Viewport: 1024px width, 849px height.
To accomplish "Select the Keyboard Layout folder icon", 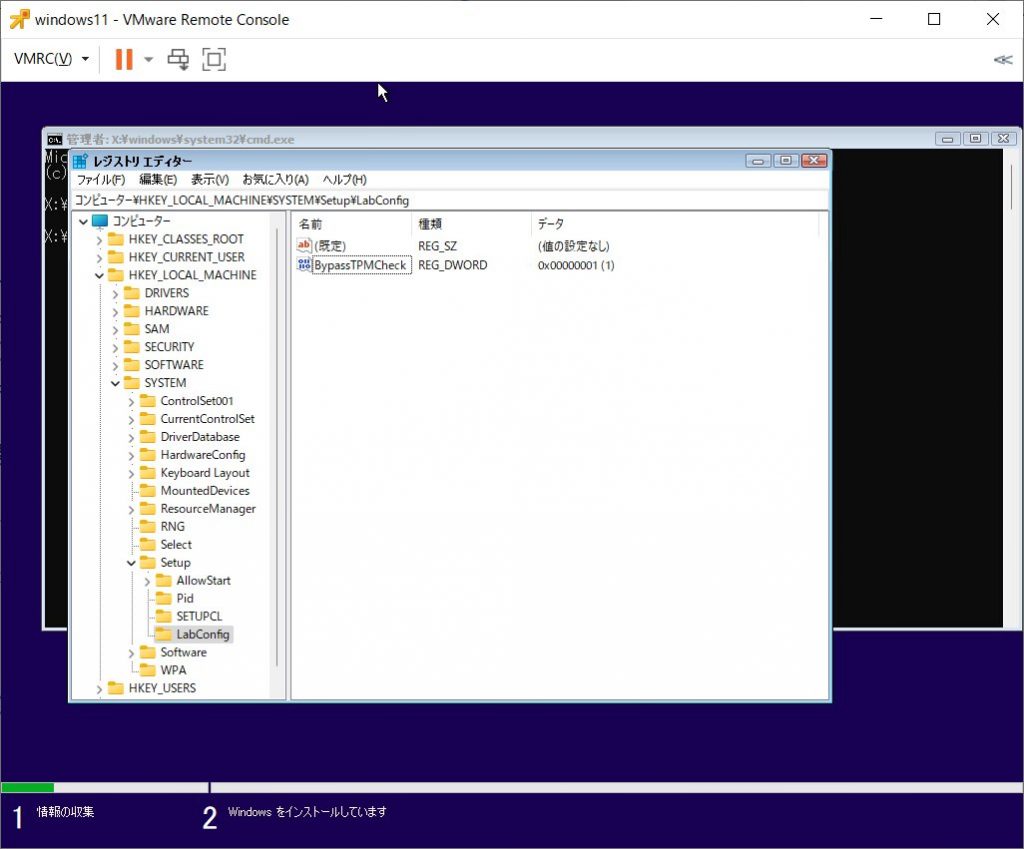I will [148, 472].
